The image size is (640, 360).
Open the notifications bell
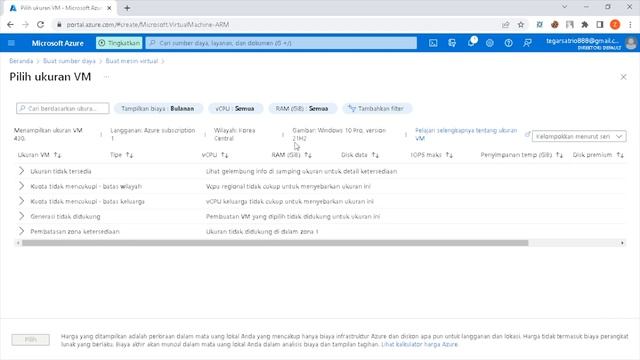471,43
